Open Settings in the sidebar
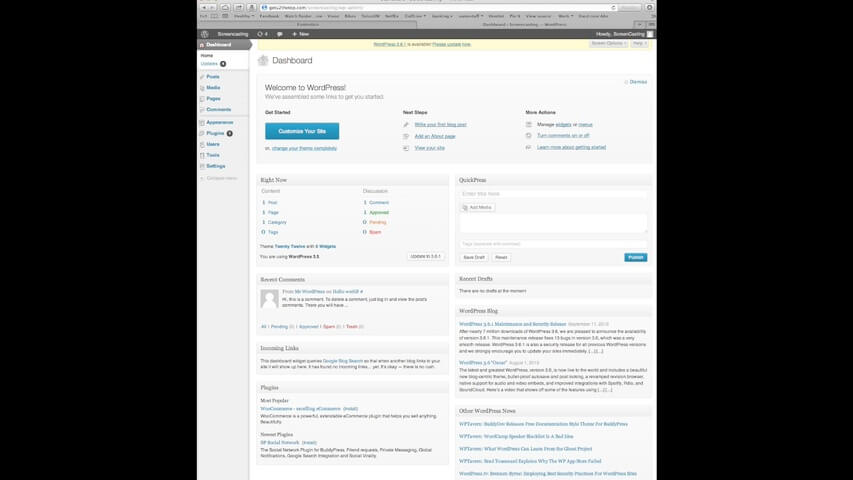 coord(215,166)
